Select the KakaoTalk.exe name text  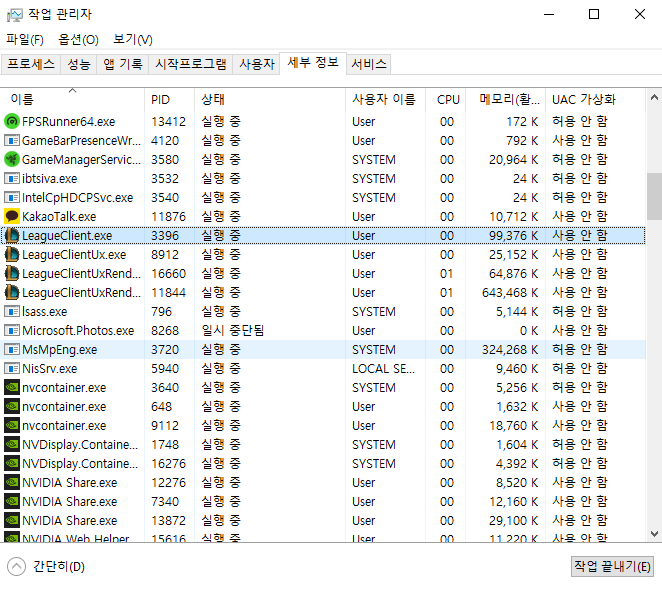click(59, 217)
